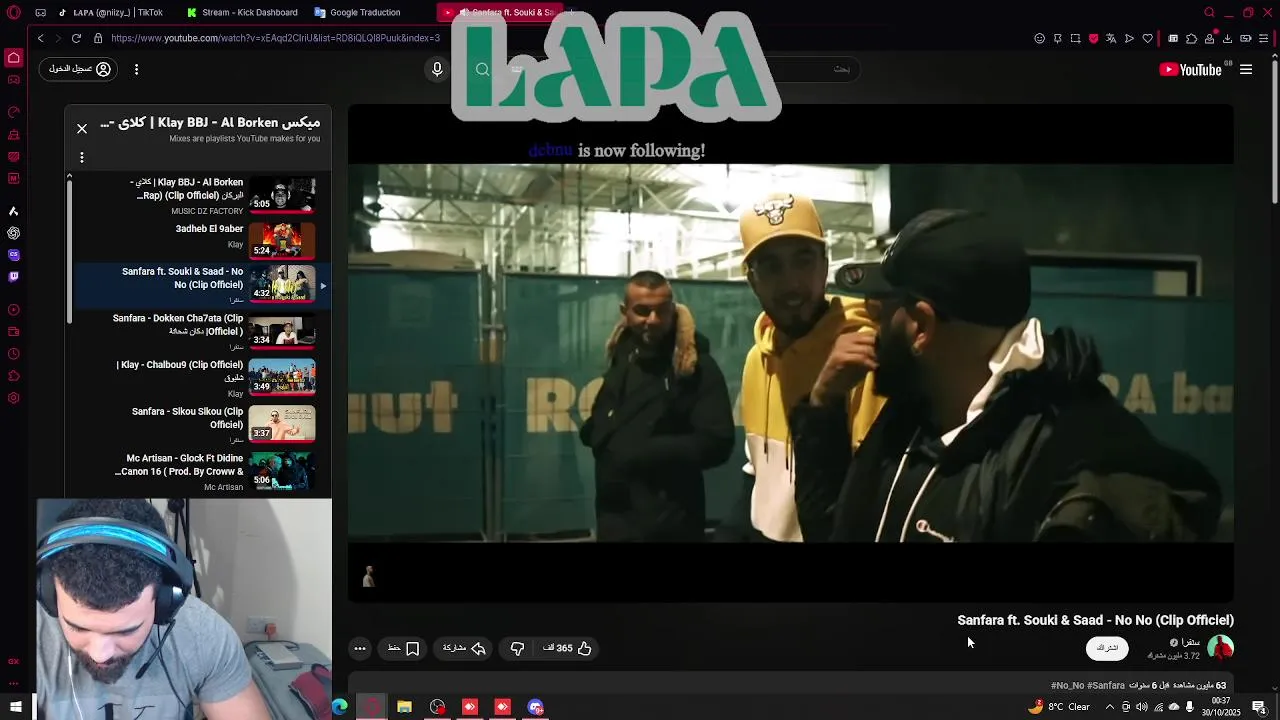The width and height of the screenshot is (1280, 720).
Task: Click the YouTube search magnifier icon
Action: [483, 69]
